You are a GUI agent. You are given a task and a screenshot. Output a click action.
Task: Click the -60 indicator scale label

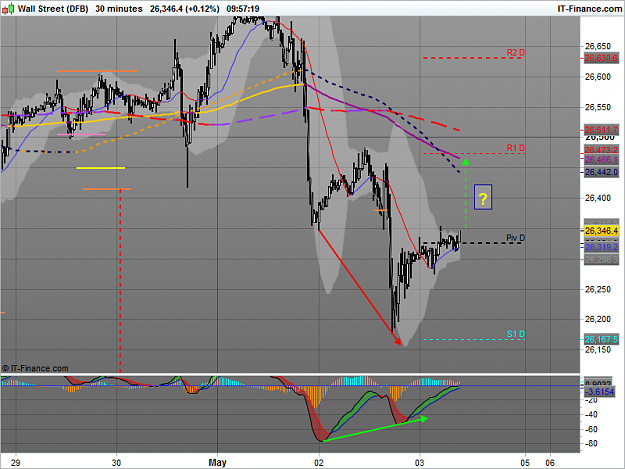592,429
